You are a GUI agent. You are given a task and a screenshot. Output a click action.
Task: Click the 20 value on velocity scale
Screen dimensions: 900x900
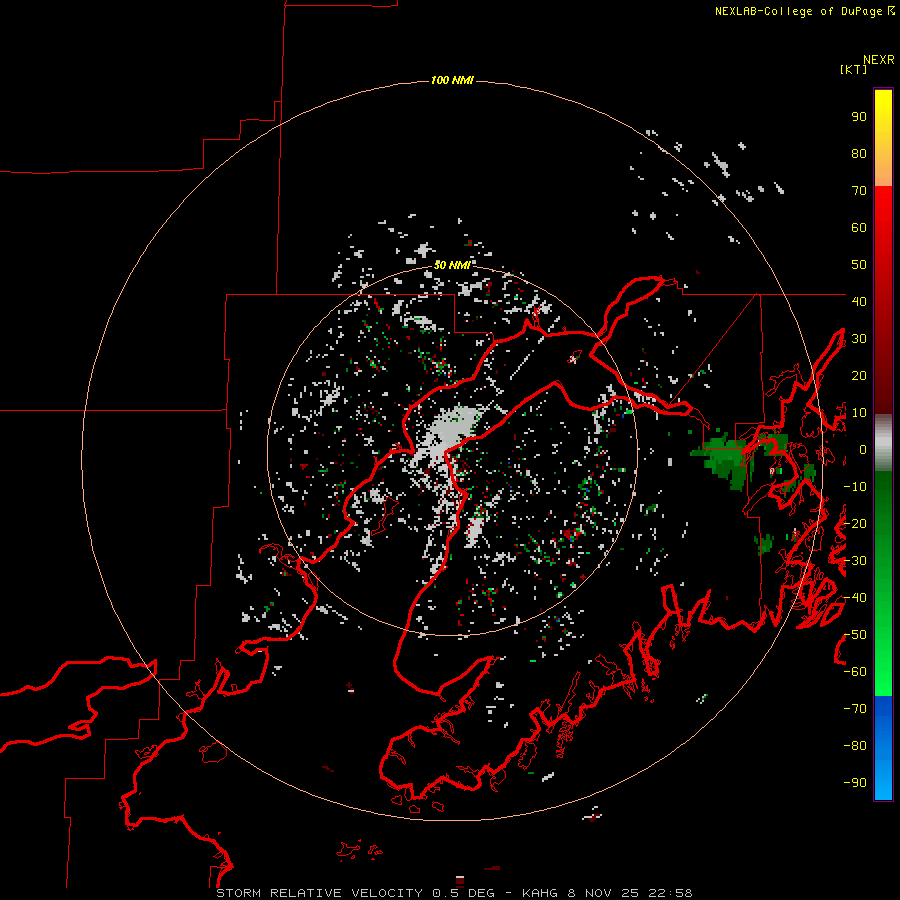tap(859, 375)
